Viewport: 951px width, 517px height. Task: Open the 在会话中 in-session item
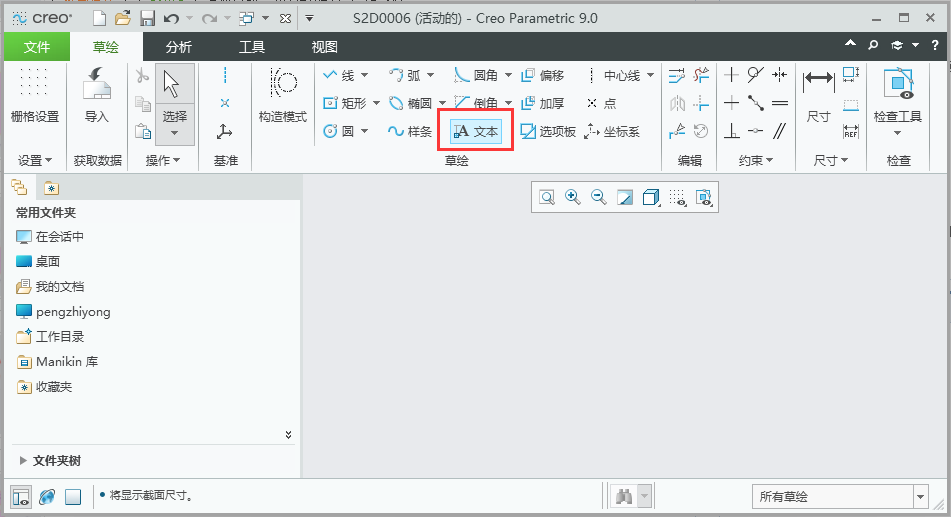(x=50, y=237)
